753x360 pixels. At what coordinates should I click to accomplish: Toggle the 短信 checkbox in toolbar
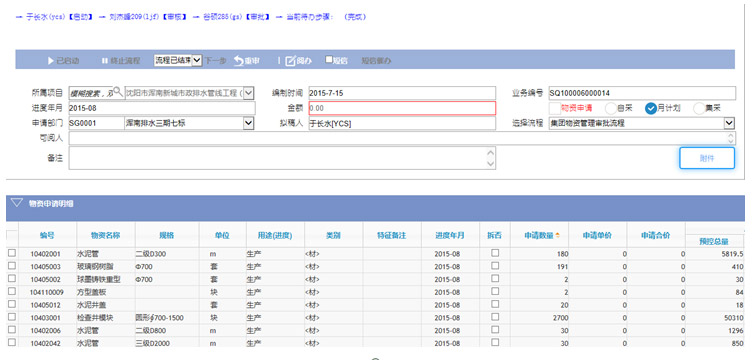pos(329,60)
